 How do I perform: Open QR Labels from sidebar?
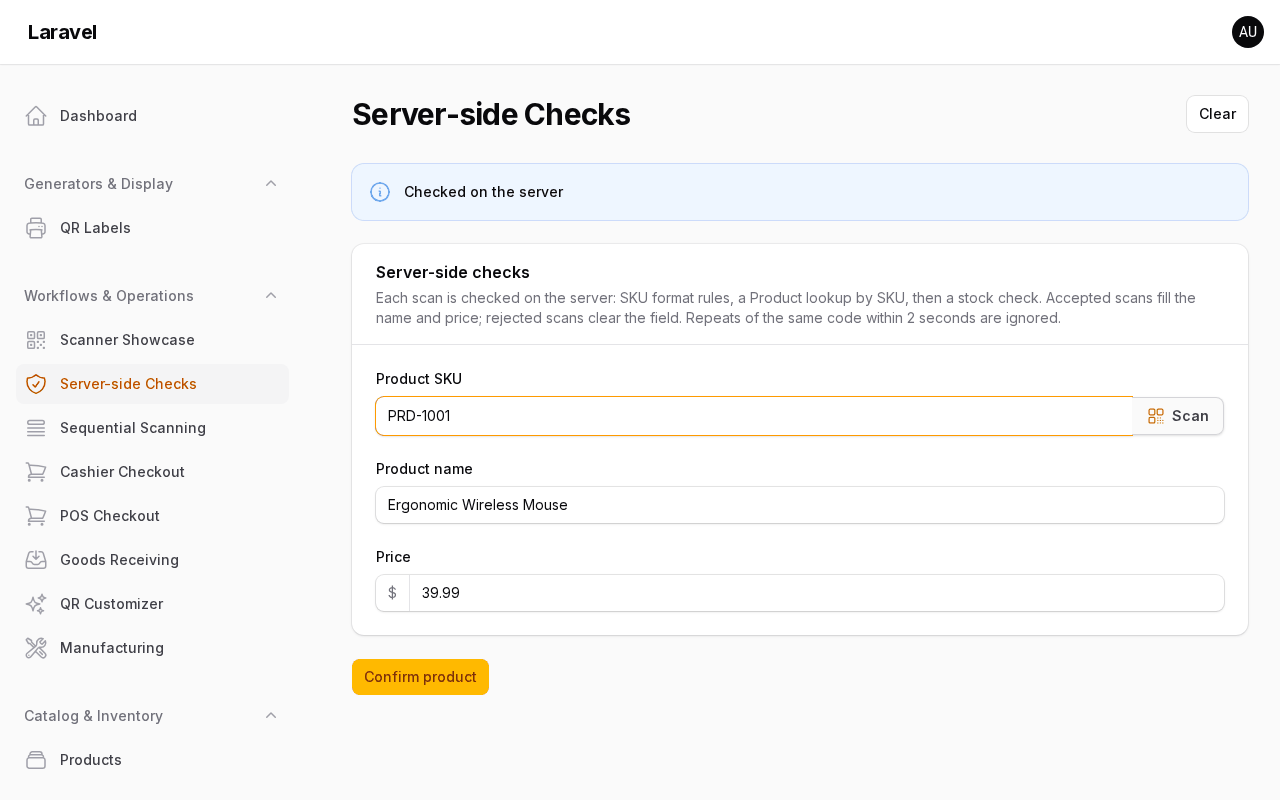(x=152, y=228)
